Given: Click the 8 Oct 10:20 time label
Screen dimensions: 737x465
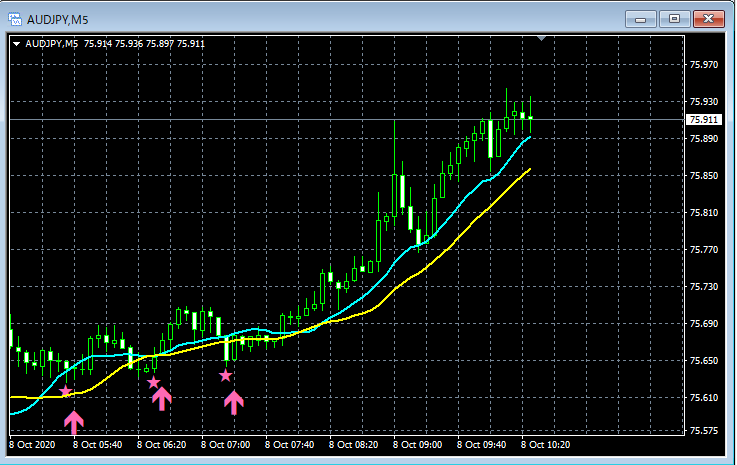Looking at the screenshot, I should pyautogui.click(x=545, y=444).
